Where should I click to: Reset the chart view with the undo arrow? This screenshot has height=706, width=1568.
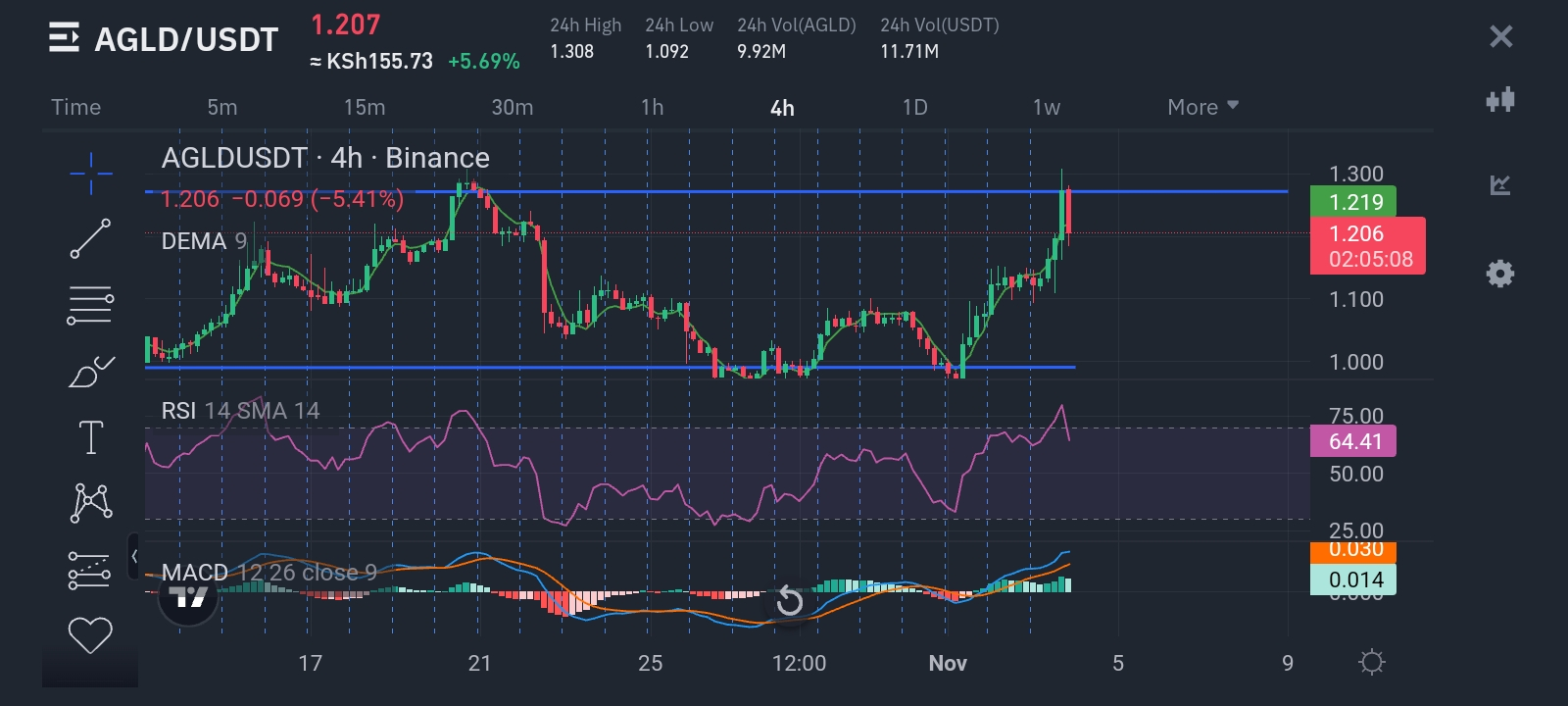(789, 601)
